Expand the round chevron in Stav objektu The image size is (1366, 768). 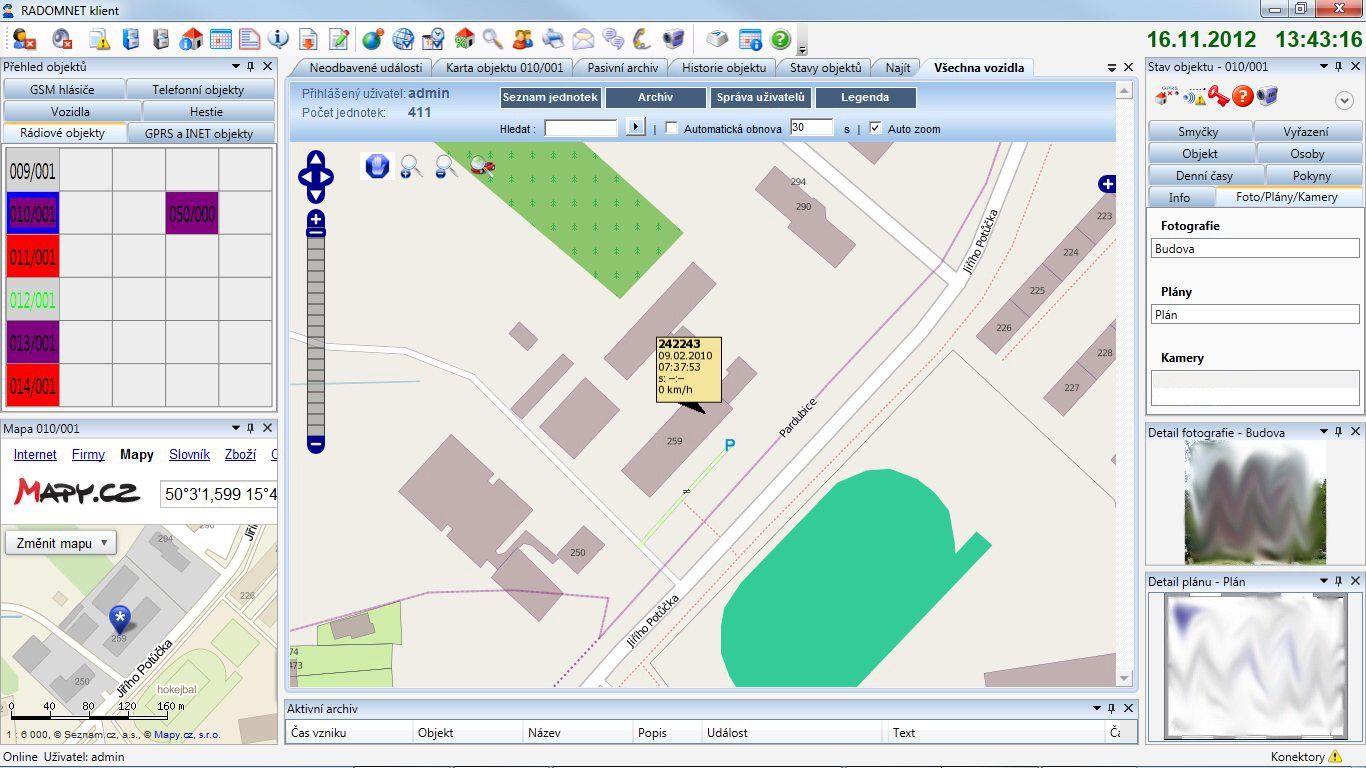(x=1344, y=100)
